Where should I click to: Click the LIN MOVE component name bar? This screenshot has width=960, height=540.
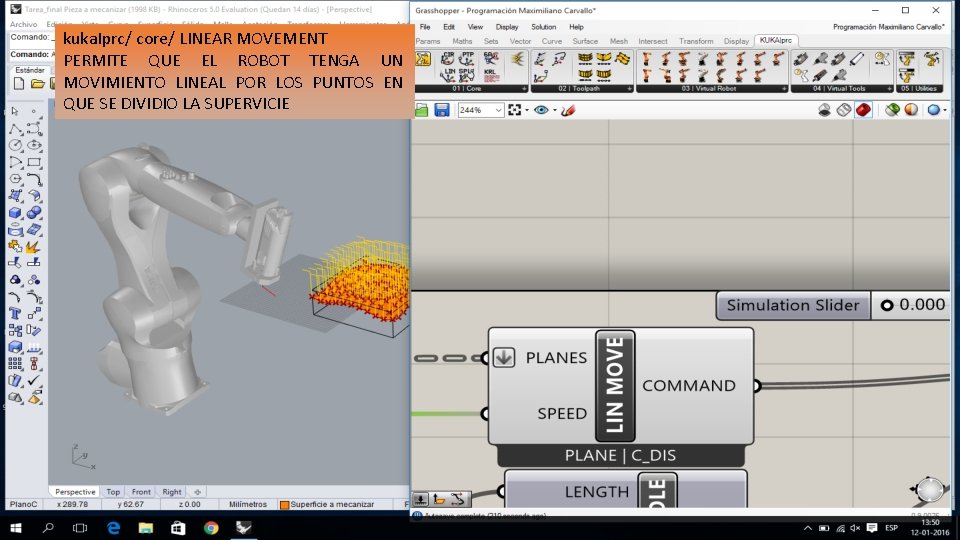coord(615,386)
